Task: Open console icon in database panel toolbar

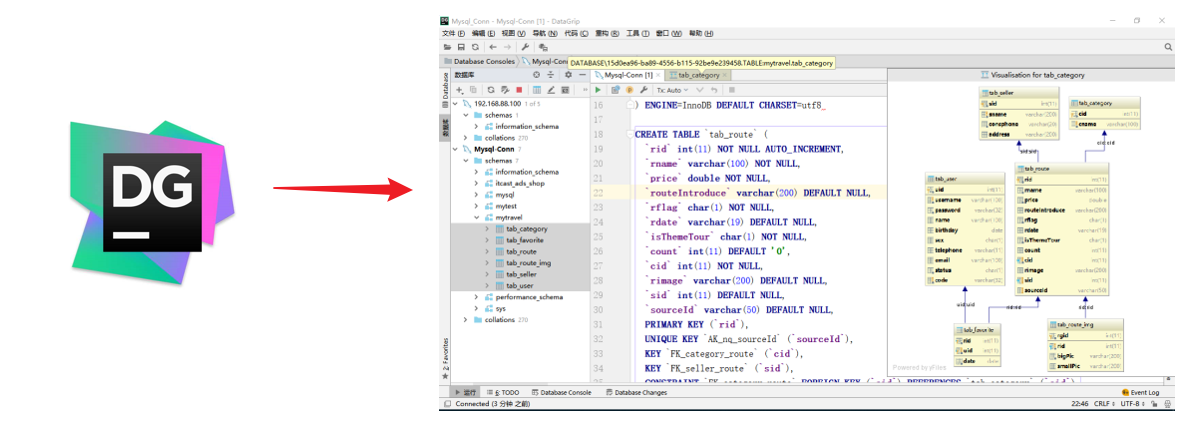Action: point(565,90)
